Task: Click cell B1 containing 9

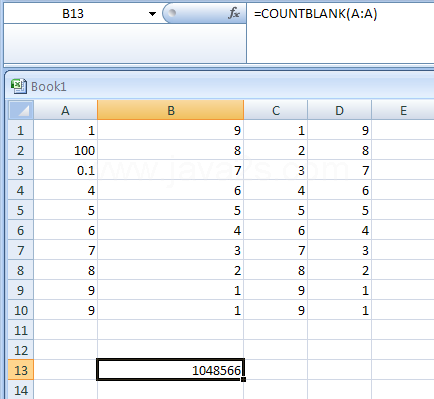Action: tap(171, 130)
